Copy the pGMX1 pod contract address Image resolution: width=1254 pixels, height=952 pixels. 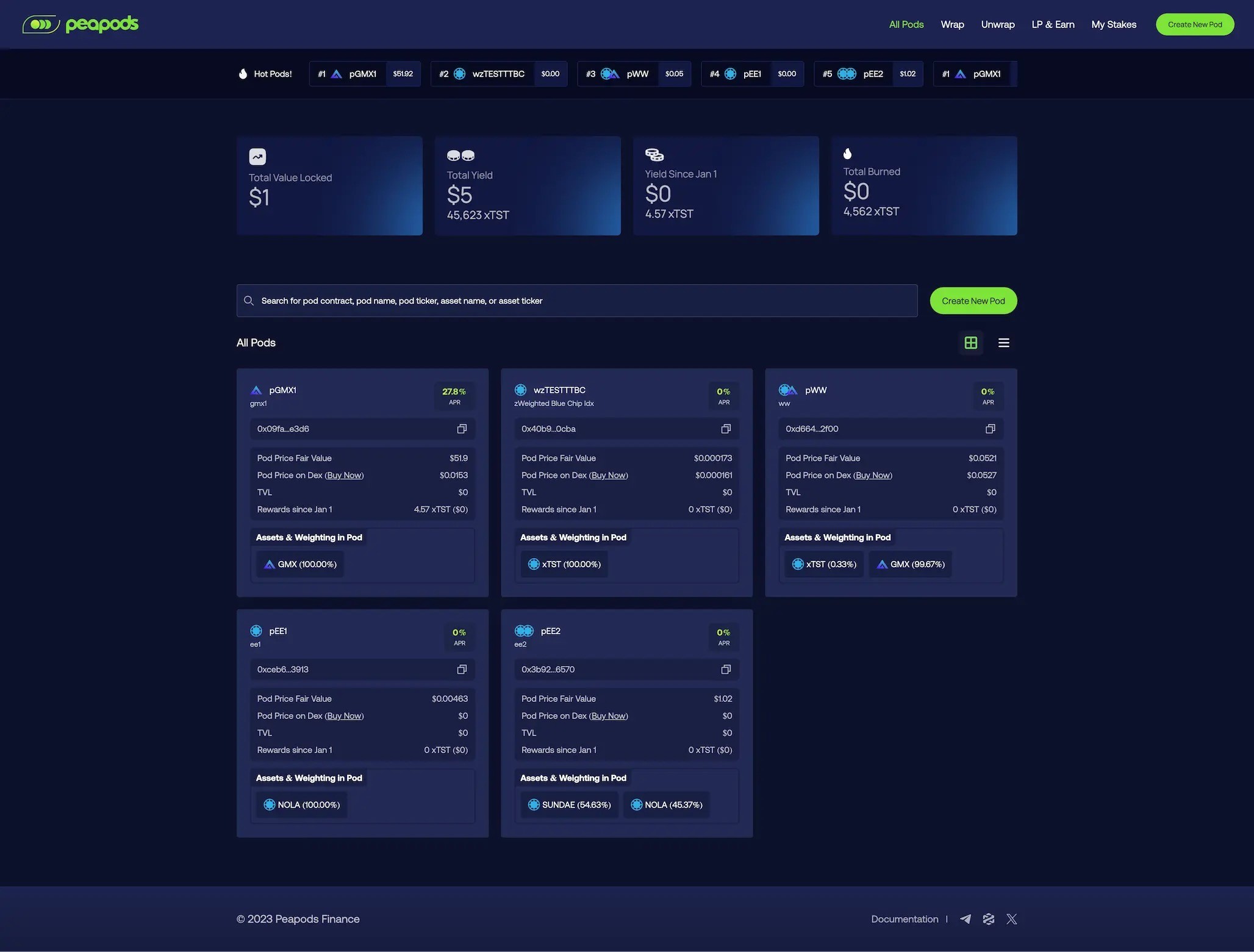click(462, 429)
